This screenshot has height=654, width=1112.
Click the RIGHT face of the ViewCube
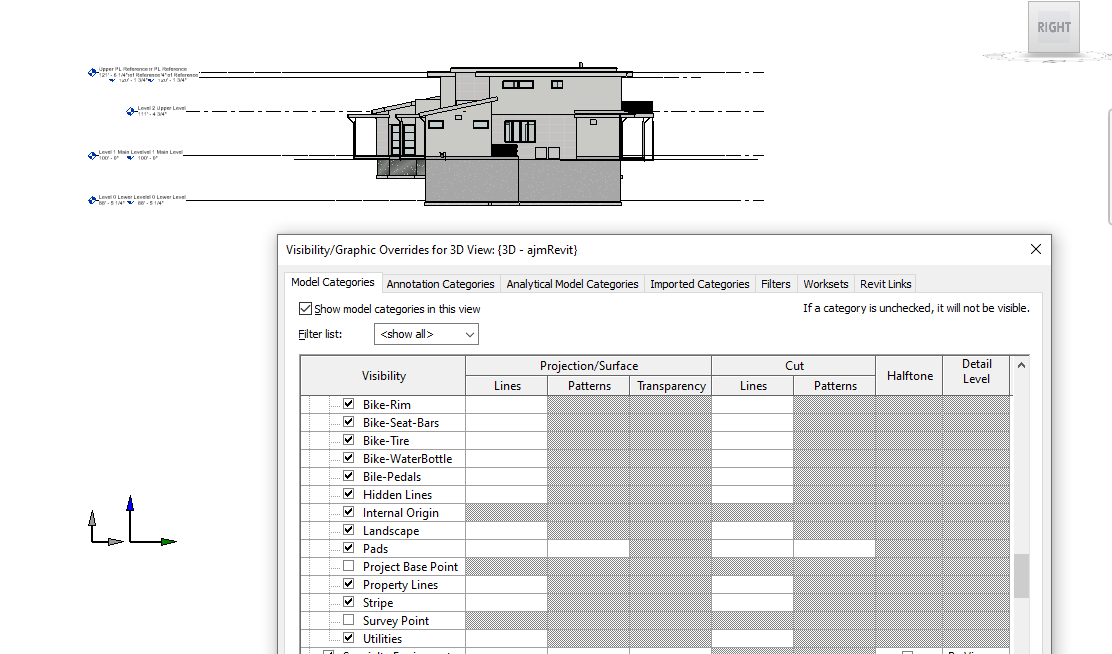(x=1054, y=27)
